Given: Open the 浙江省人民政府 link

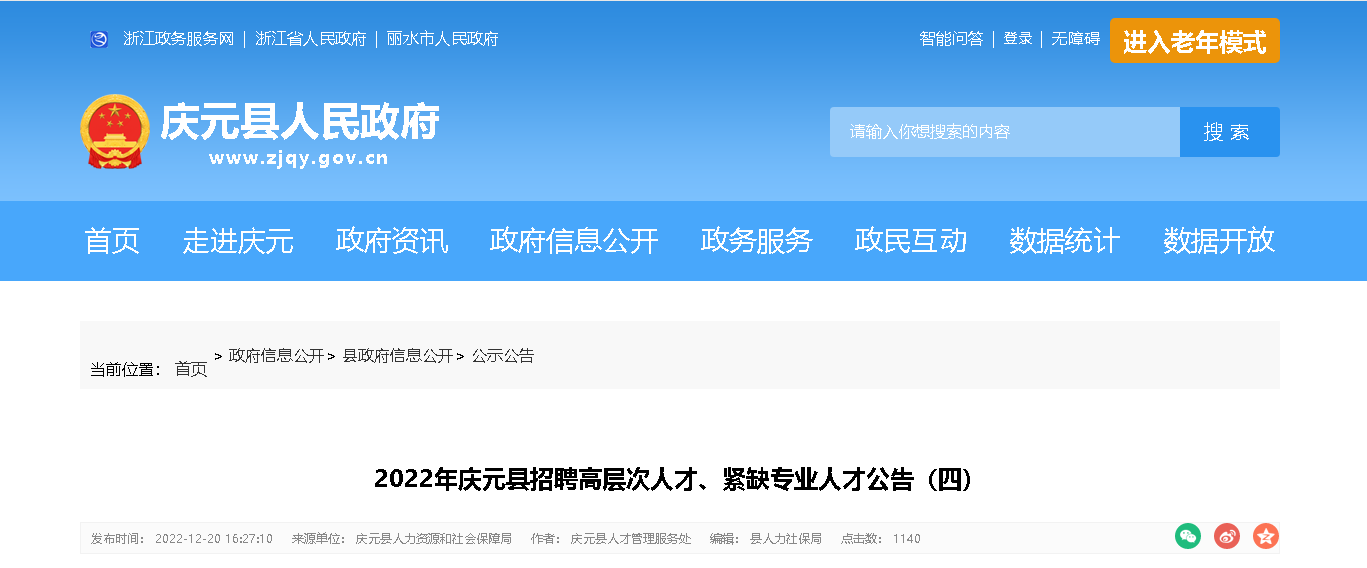Looking at the screenshot, I should pyautogui.click(x=311, y=39).
